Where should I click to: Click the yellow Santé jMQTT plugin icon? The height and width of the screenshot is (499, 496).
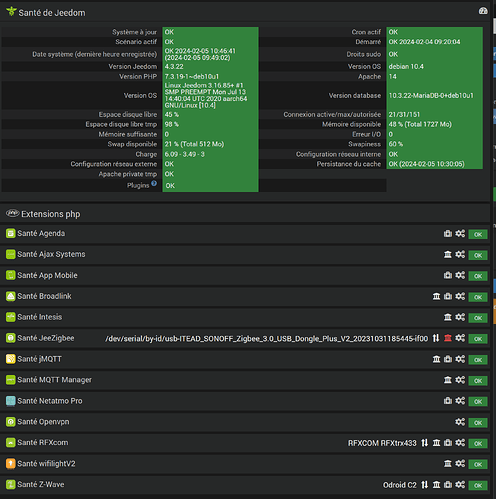(x=11, y=359)
